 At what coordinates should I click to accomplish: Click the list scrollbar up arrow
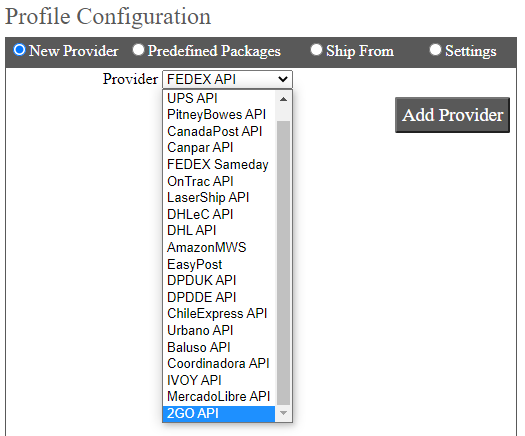tap(283, 99)
